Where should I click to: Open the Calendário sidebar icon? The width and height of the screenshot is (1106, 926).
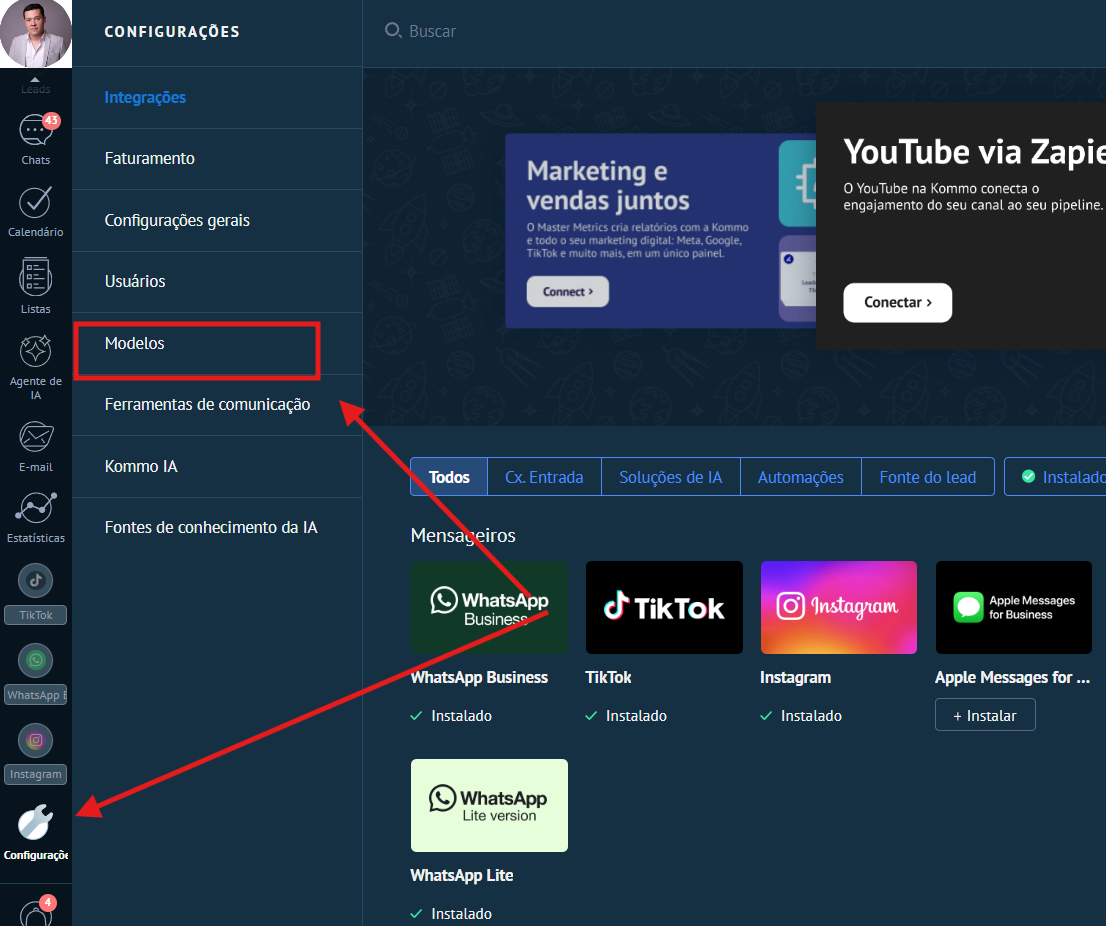(35, 211)
